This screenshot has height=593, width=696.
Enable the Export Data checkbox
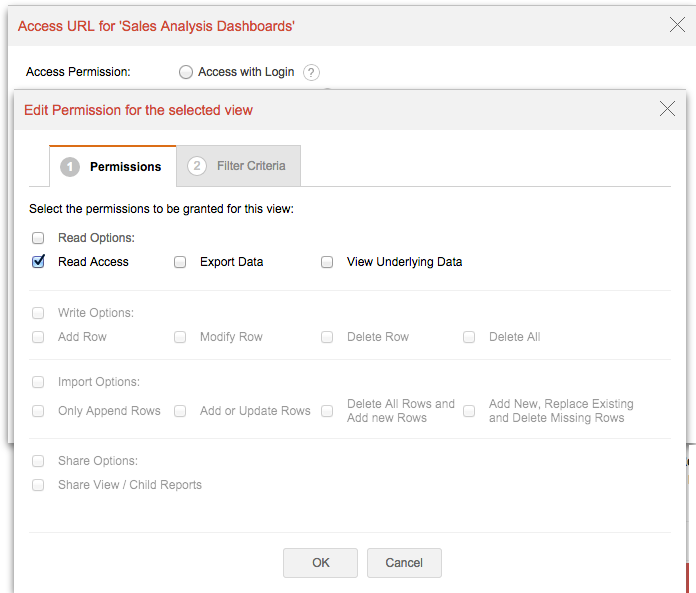coord(180,262)
